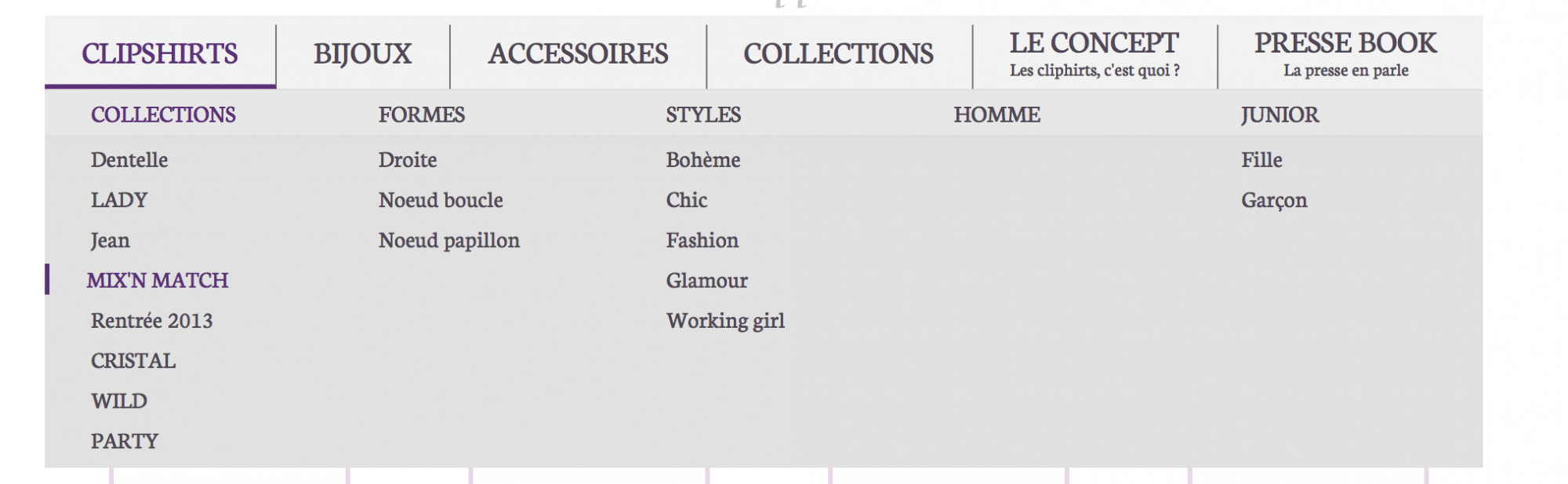Select the CRISTAL collection
This screenshot has width=1568, height=484.
[x=133, y=361]
